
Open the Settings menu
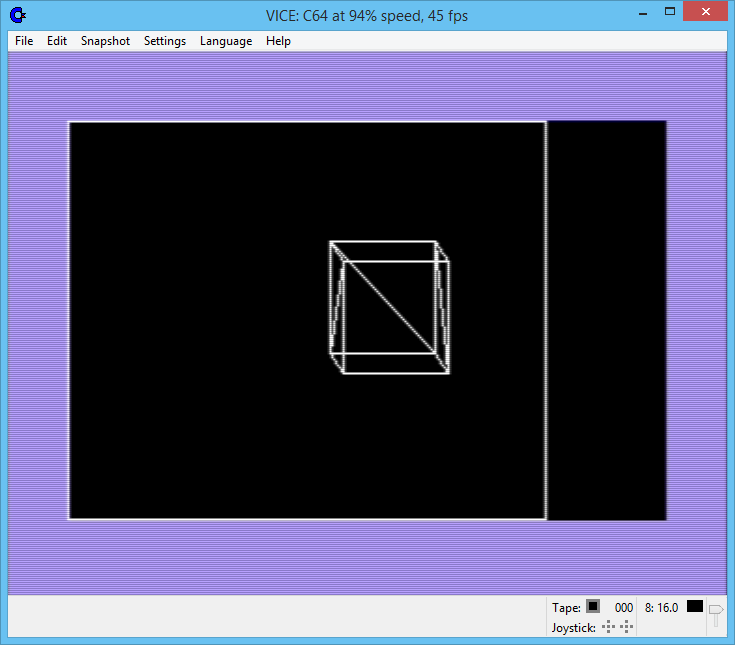165,41
